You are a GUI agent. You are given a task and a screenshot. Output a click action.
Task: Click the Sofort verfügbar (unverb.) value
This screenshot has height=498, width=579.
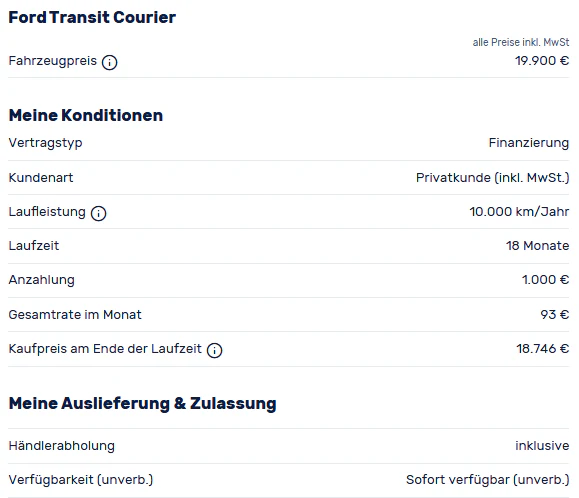click(487, 480)
